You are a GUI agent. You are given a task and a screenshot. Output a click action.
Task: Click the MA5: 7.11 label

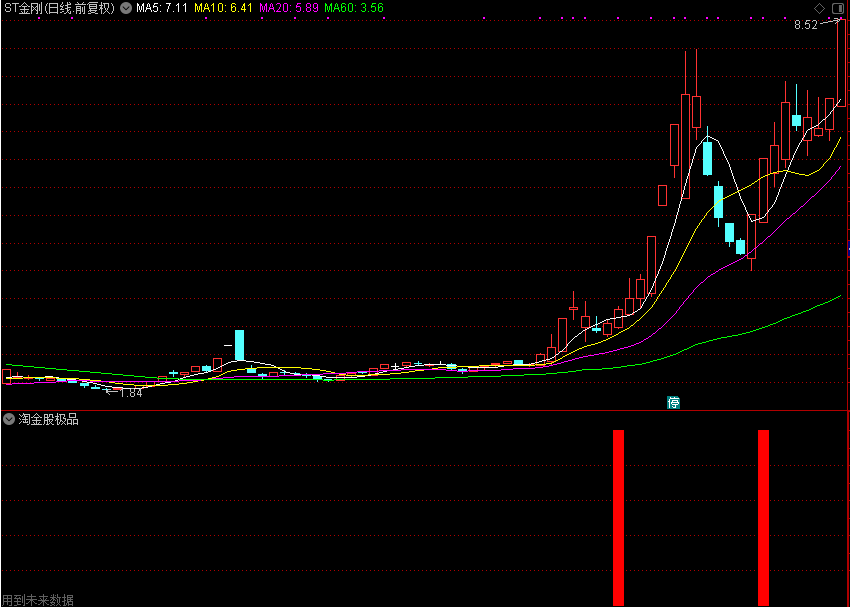coord(162,8)
